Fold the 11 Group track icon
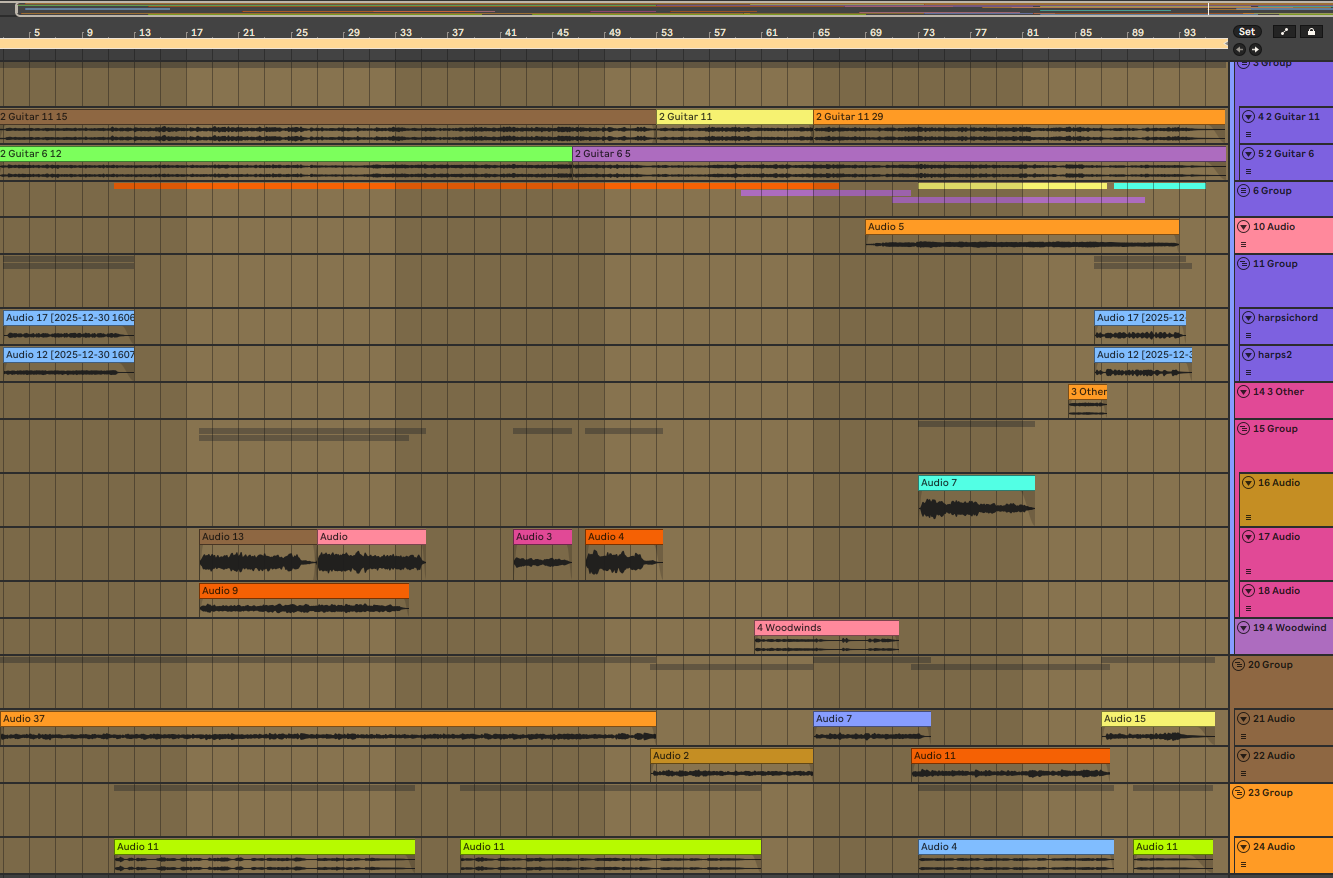Image resolution: width=1333 pixels, height=878 pixels. [x=1244, y=264]
